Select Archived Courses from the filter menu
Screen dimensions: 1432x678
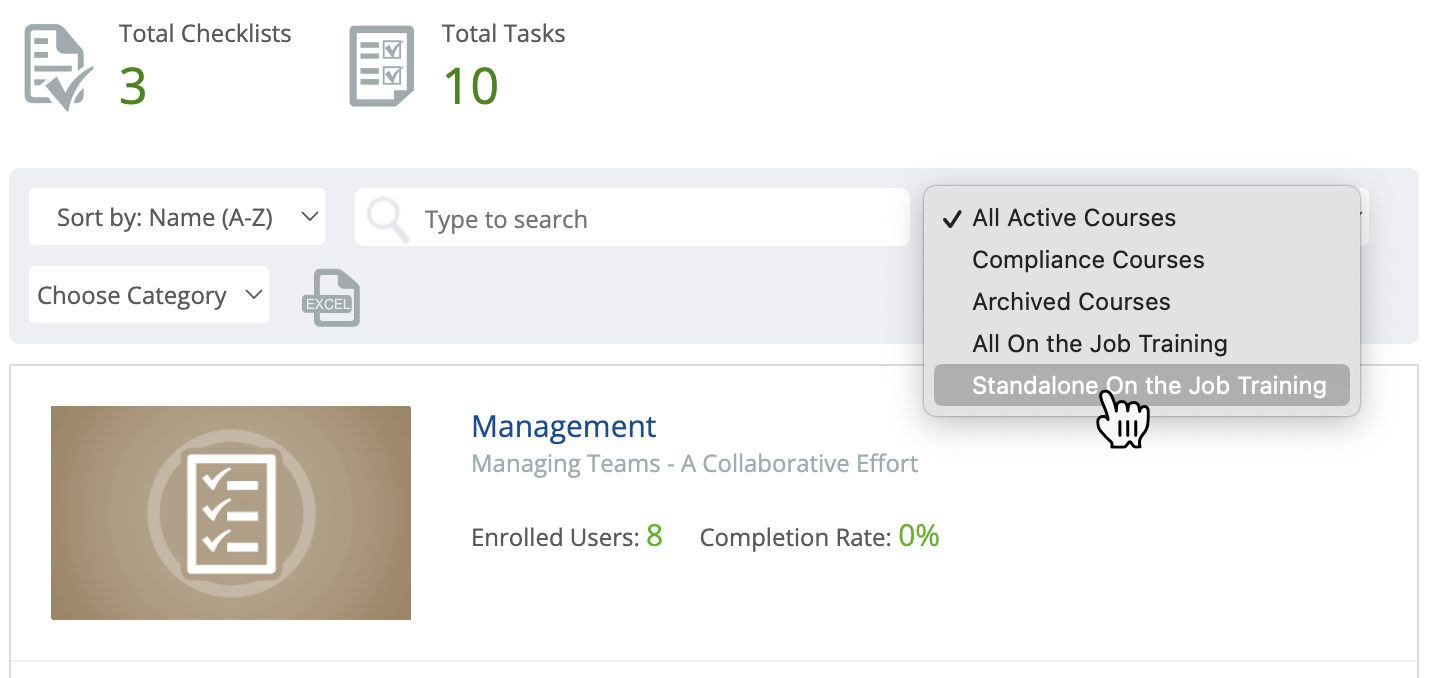[x=1071, y=301]
